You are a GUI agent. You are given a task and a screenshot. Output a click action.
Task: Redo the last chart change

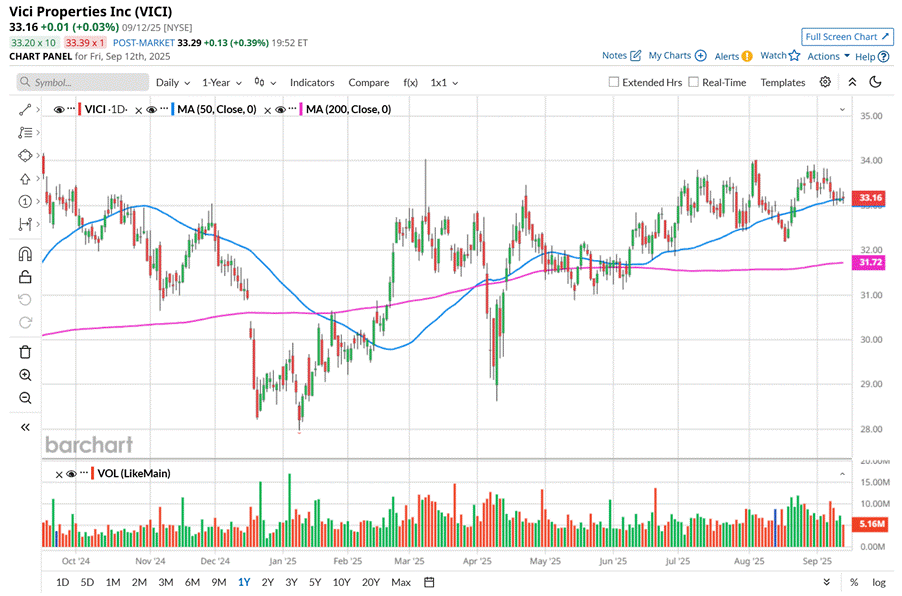click(x=25, y=322)
